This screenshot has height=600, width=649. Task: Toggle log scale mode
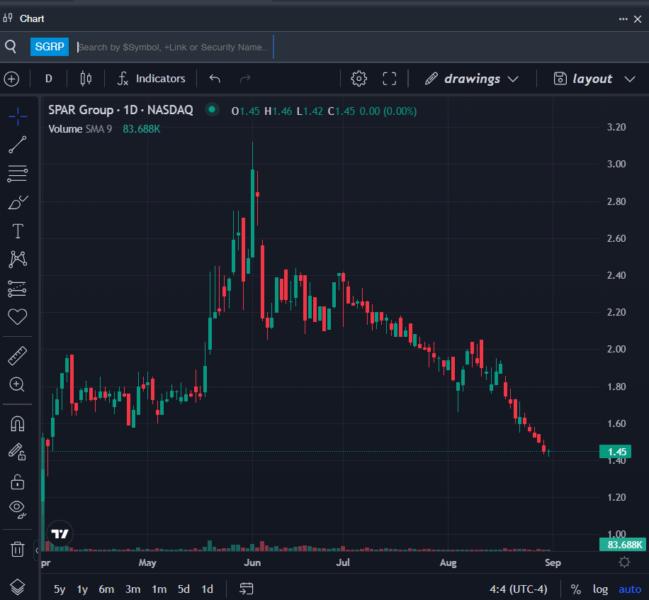click(600, 589)
